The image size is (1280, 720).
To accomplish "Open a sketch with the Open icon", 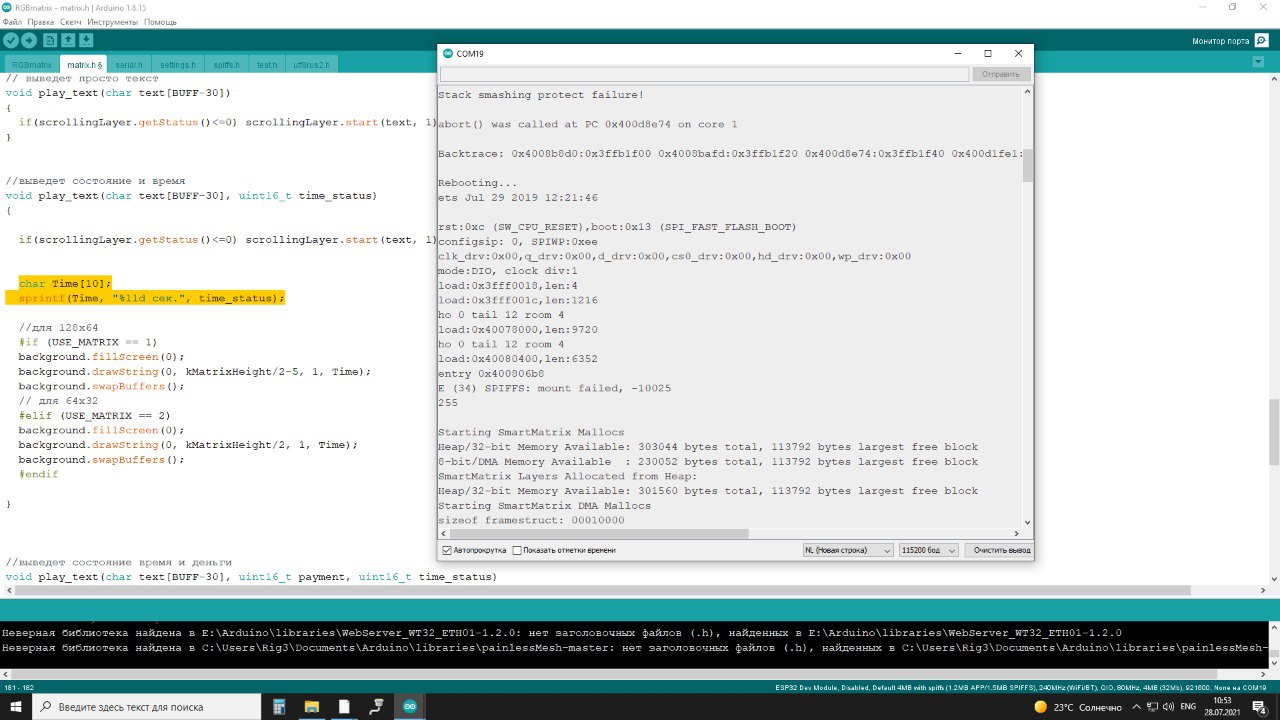I will 68,40.
